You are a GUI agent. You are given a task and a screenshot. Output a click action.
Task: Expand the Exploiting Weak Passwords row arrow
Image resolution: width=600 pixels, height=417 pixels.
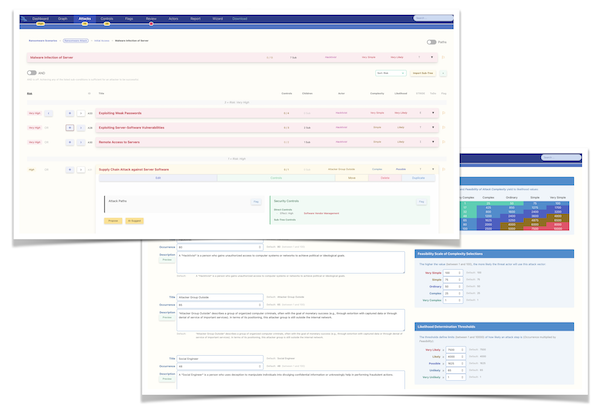pos(433,114)
